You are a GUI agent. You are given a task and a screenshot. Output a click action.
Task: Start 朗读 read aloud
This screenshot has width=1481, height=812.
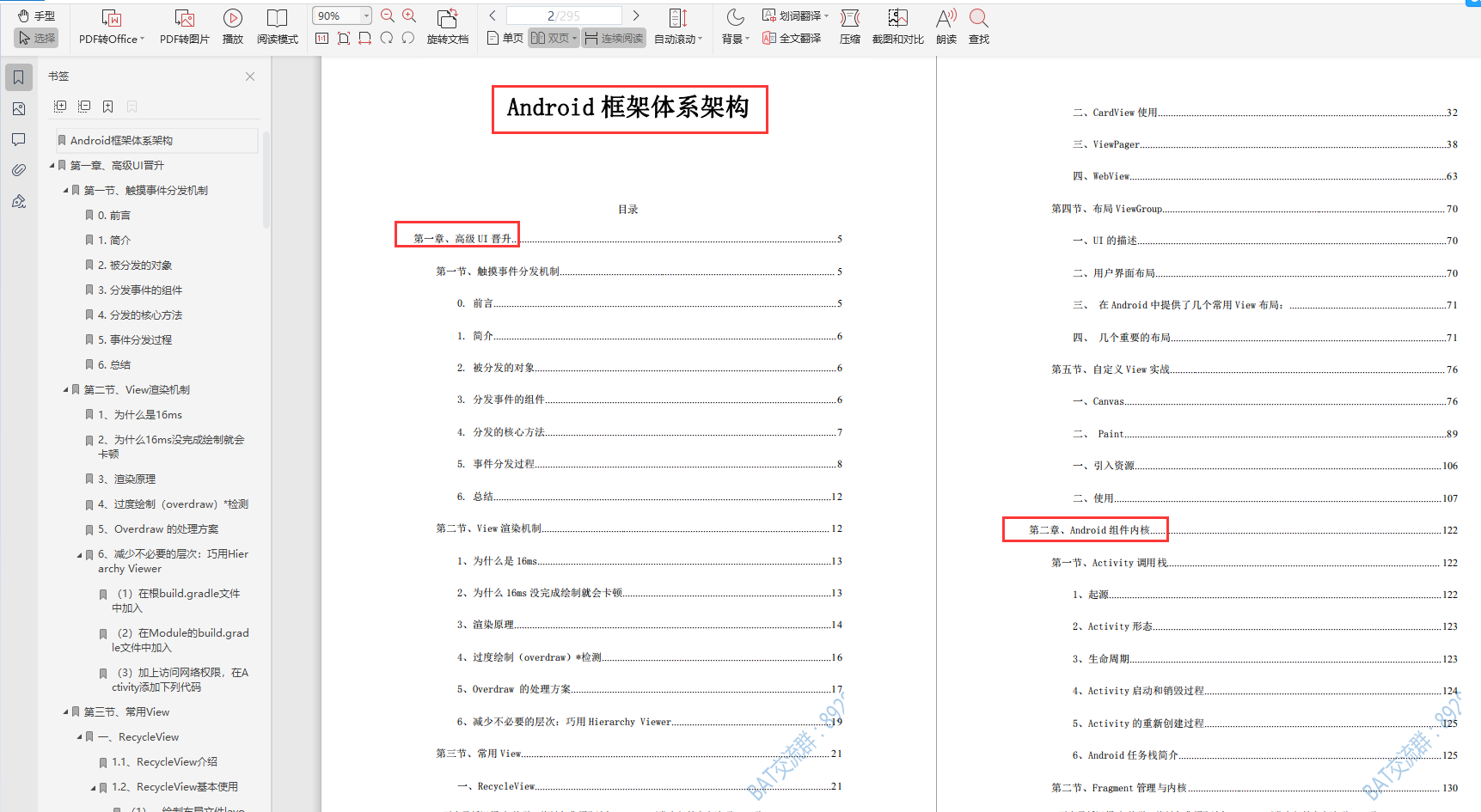click(946, 27)
